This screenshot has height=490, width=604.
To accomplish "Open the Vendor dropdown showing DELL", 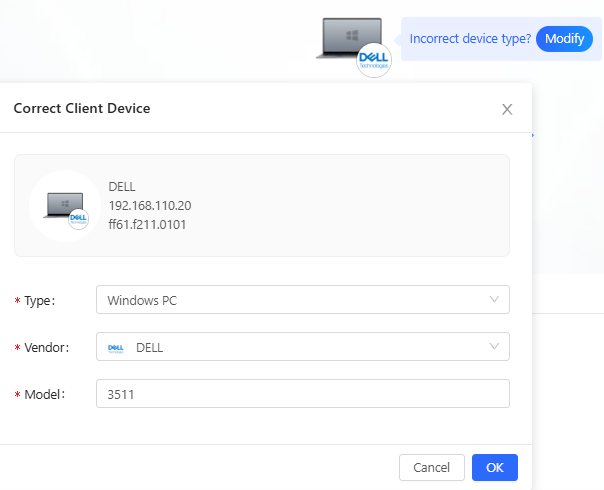I will click(x=290, y=347).
